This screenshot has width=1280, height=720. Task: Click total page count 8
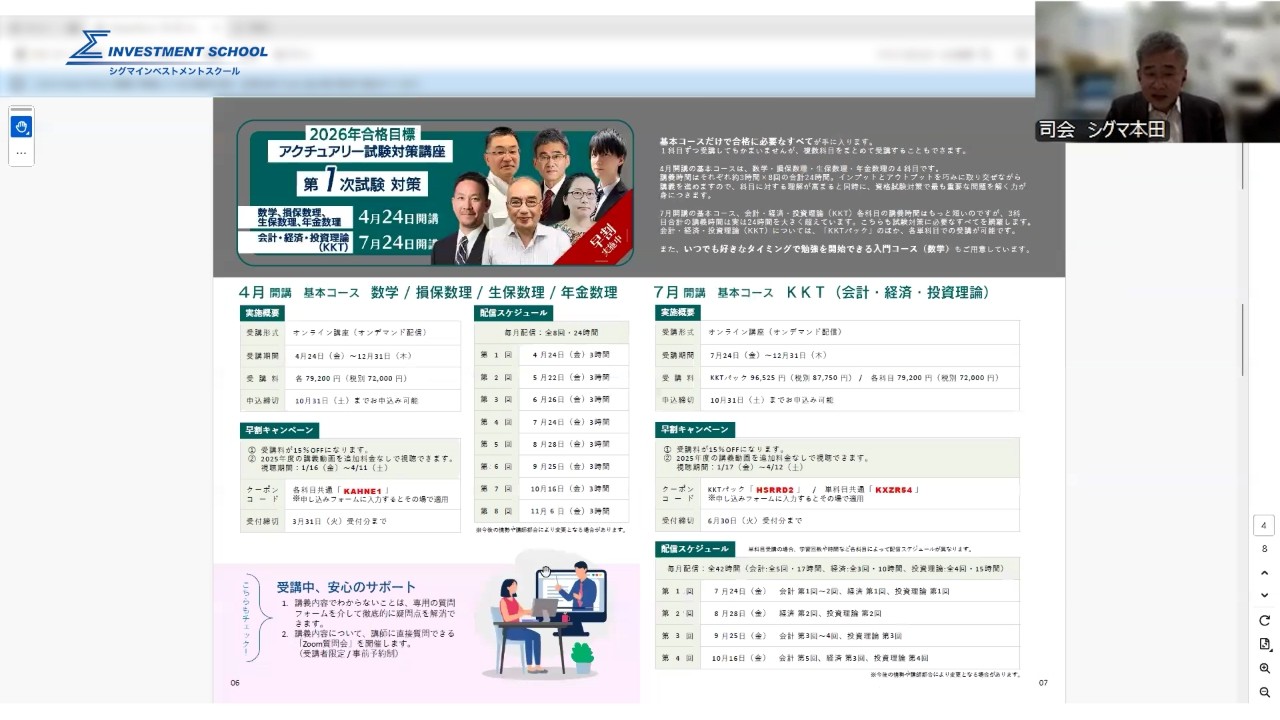coord(1264,548)
